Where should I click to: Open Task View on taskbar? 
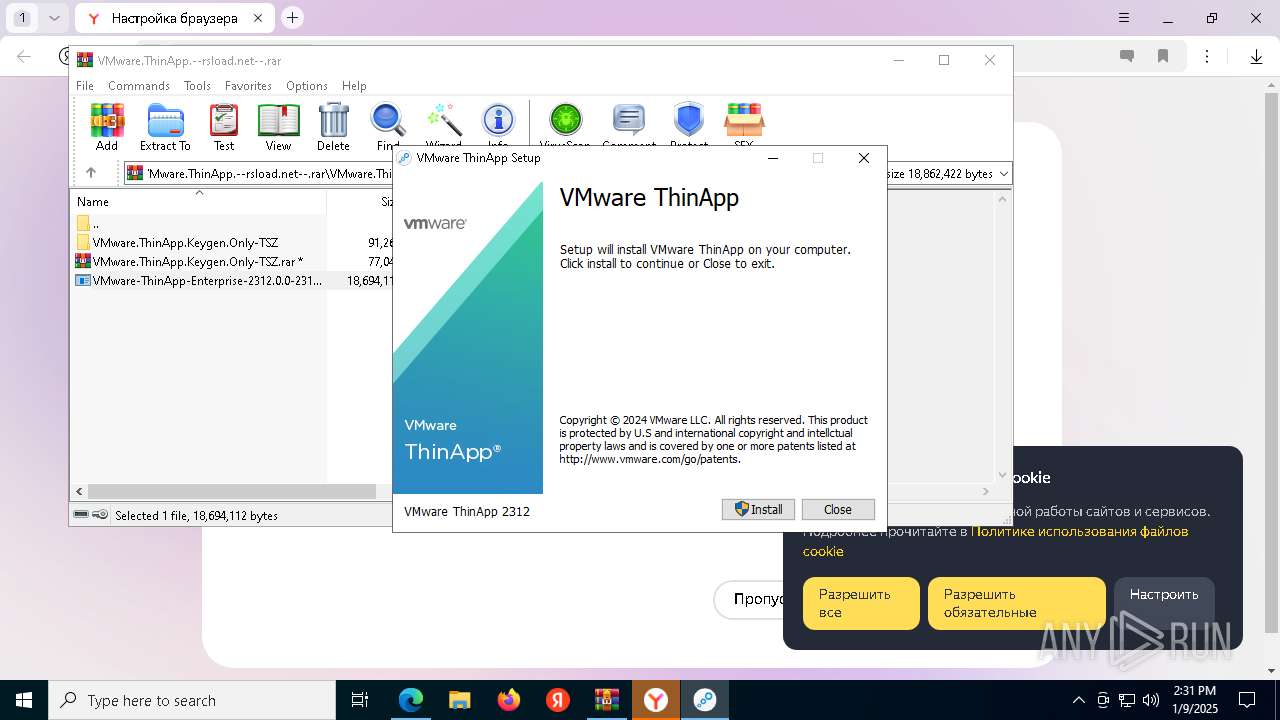pos(360,700)
